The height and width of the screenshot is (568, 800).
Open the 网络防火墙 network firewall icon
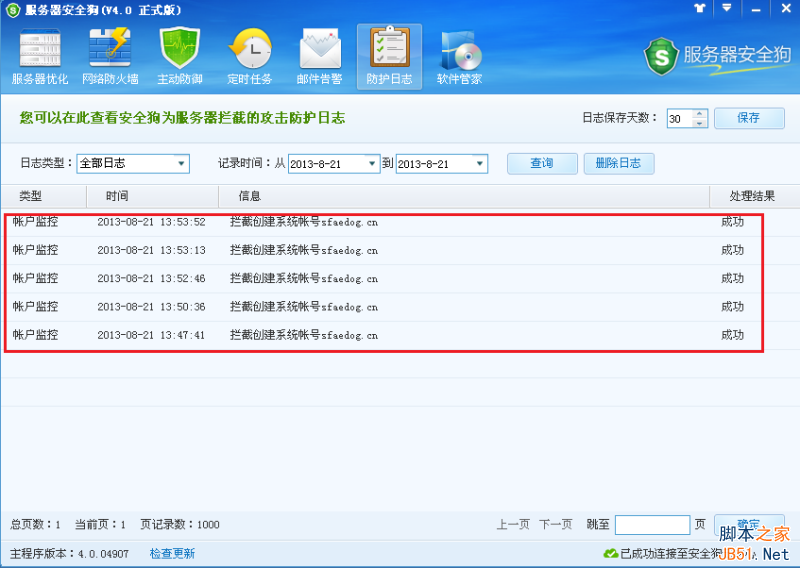(x=110, y=57)
